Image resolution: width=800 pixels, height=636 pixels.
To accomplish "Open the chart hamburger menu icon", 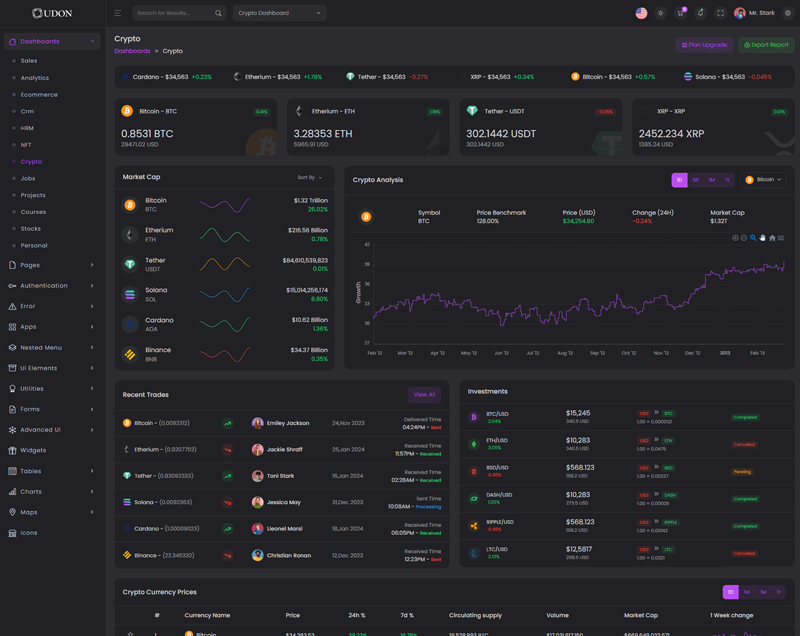I will point(781,238).
